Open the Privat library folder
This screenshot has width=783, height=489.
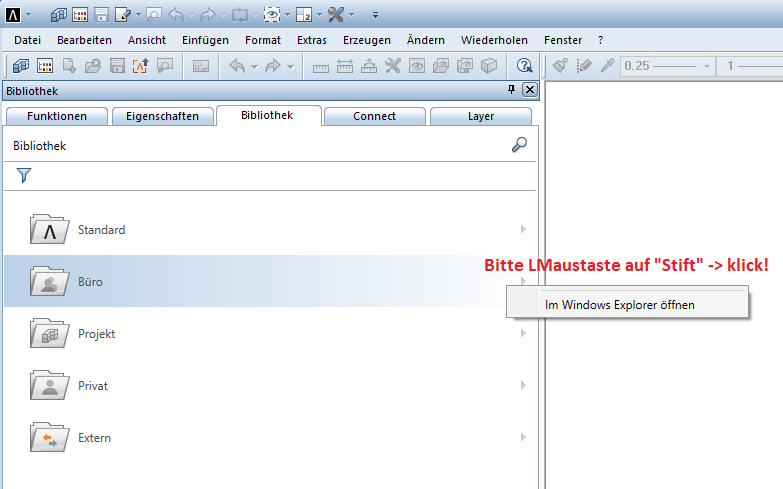coord(93,386)
